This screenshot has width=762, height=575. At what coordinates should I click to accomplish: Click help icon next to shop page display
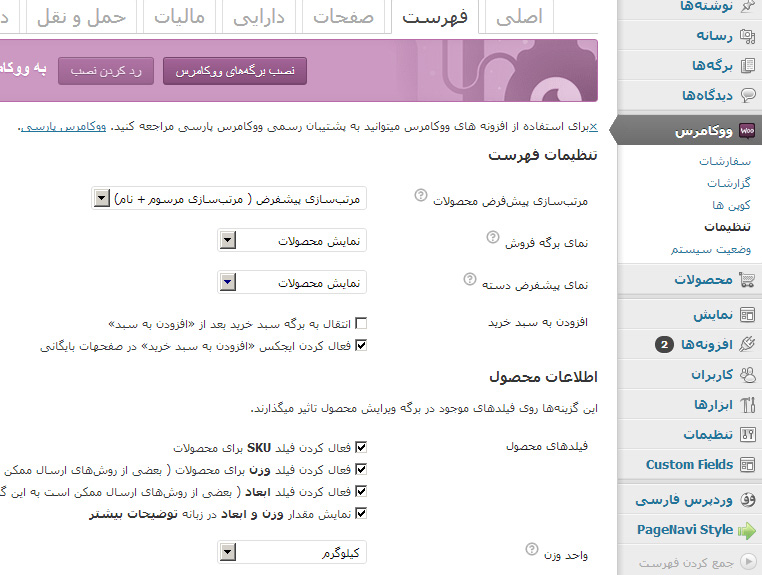(493, 237)
